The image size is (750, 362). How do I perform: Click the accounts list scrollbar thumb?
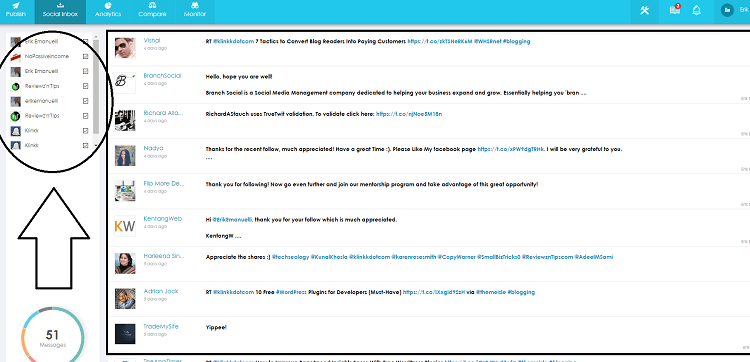[96, 86]
